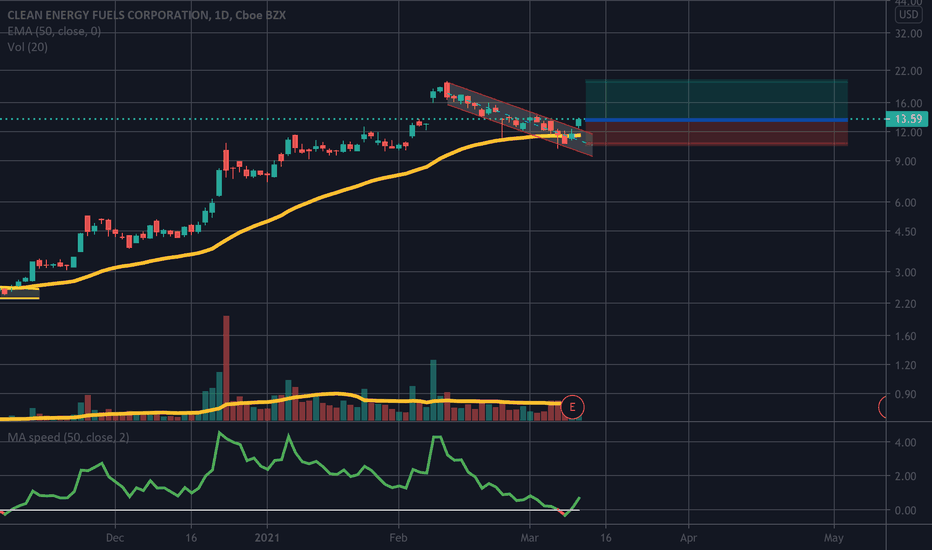Click the partial earnings marker near the right edge
This screenshot has height=550, width=932.
click(x=882, y=407)
